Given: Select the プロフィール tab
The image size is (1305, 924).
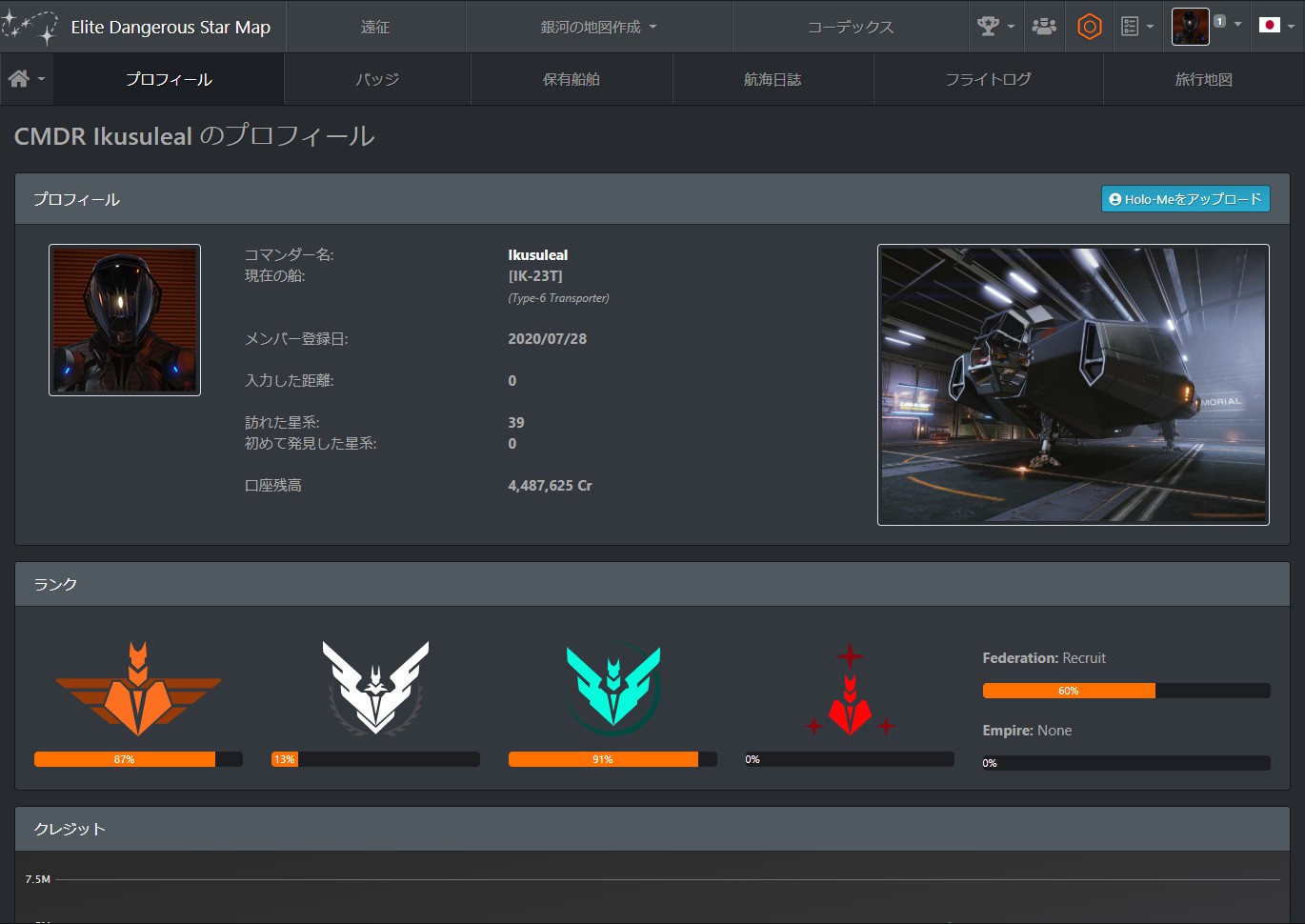Looking at the screenshot, I should (x=170, y=79).
